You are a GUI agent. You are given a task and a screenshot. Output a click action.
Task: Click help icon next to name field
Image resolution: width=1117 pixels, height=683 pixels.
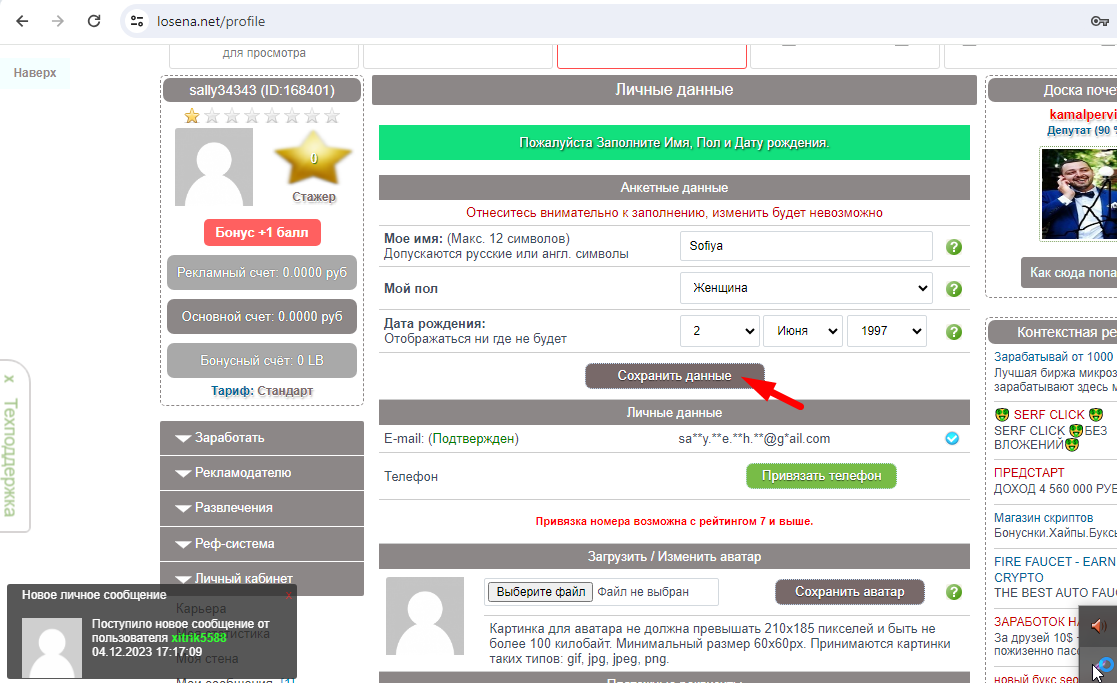(x=954, y=247)
